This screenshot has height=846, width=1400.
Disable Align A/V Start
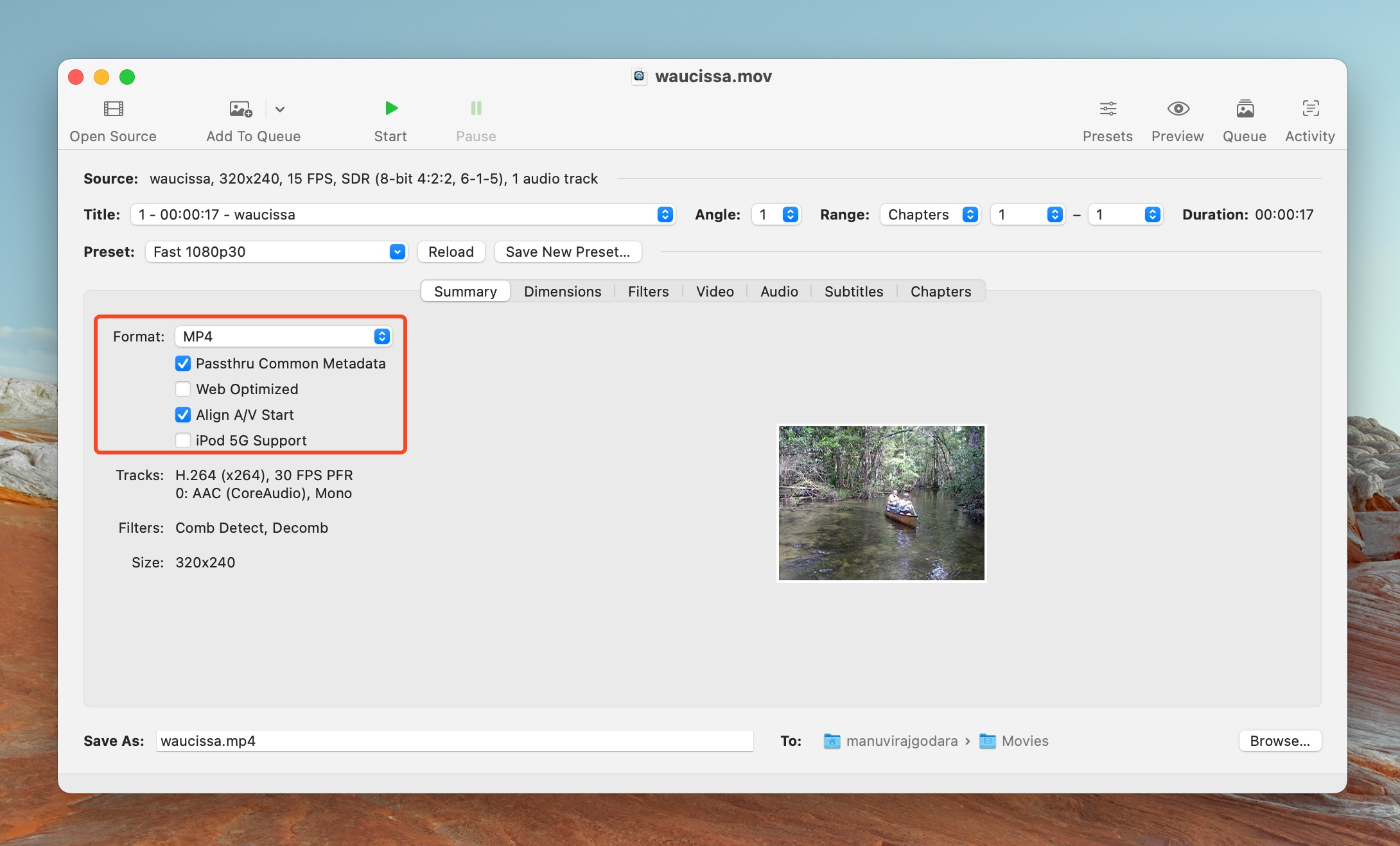(x=183, y=415)
